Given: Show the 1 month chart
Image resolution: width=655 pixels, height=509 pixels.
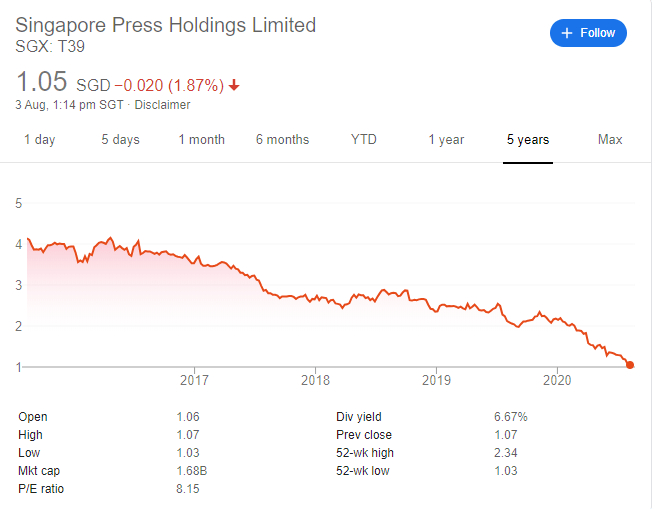Looking at the screenshot, I should 202,140.
